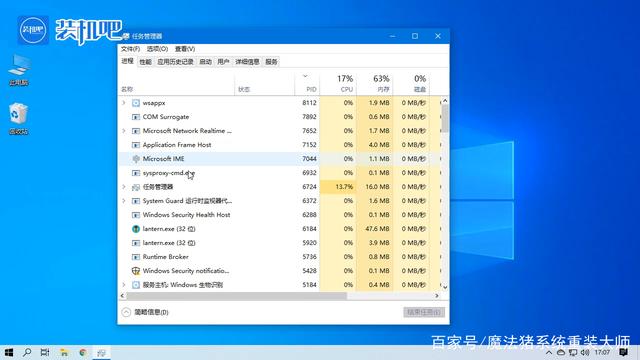Click the sort arrow above the PID column

305,76
